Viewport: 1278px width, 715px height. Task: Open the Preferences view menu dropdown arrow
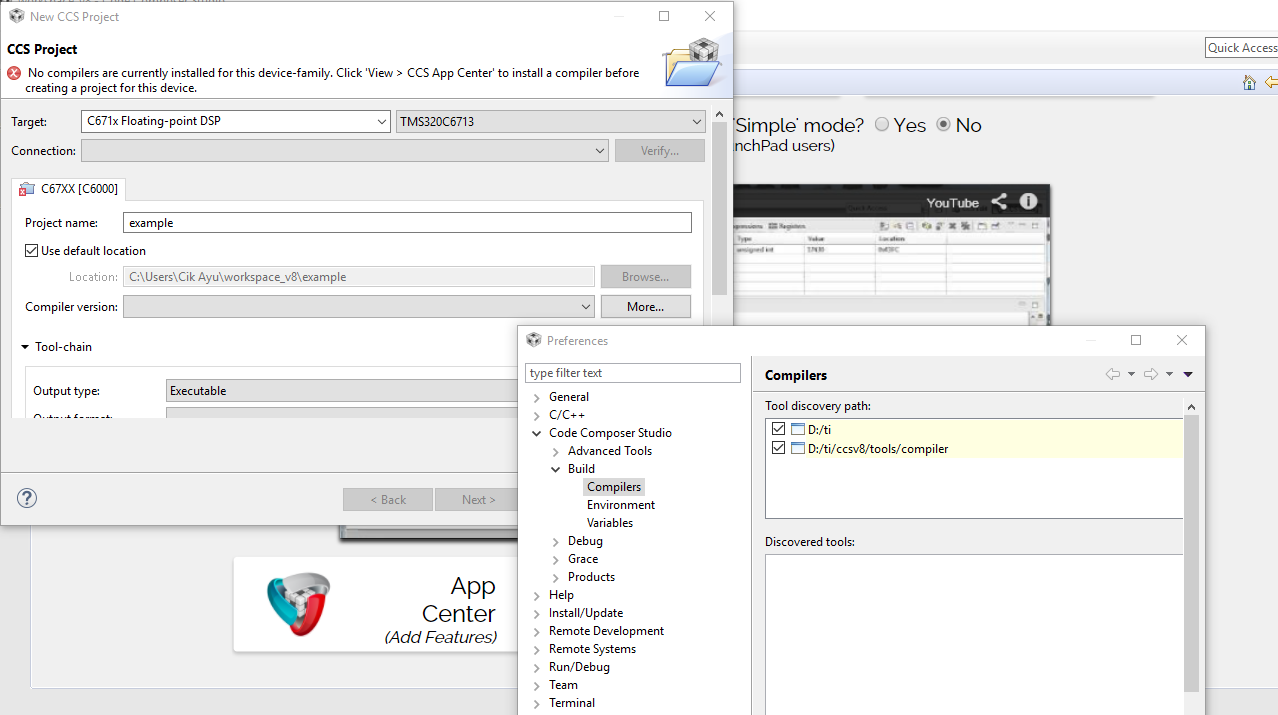[x=1188, y=374]
